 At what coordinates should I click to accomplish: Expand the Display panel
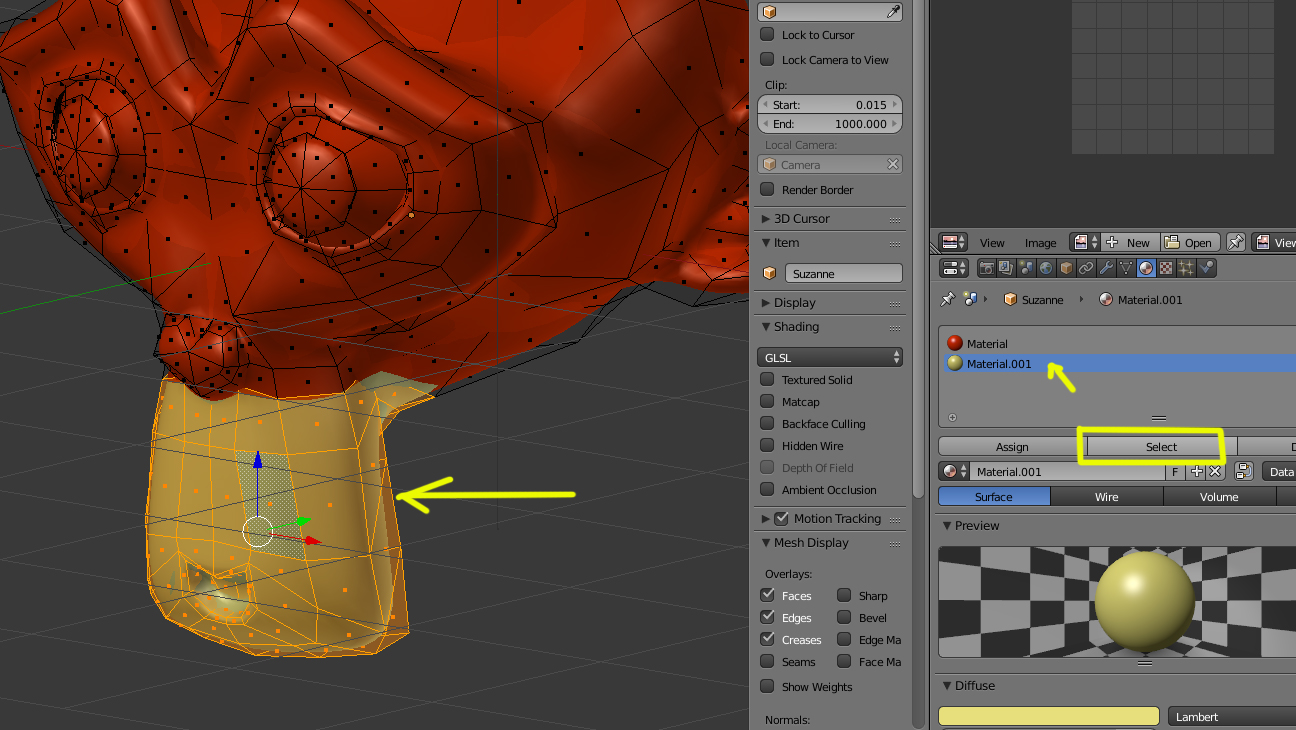coord(794,302)
